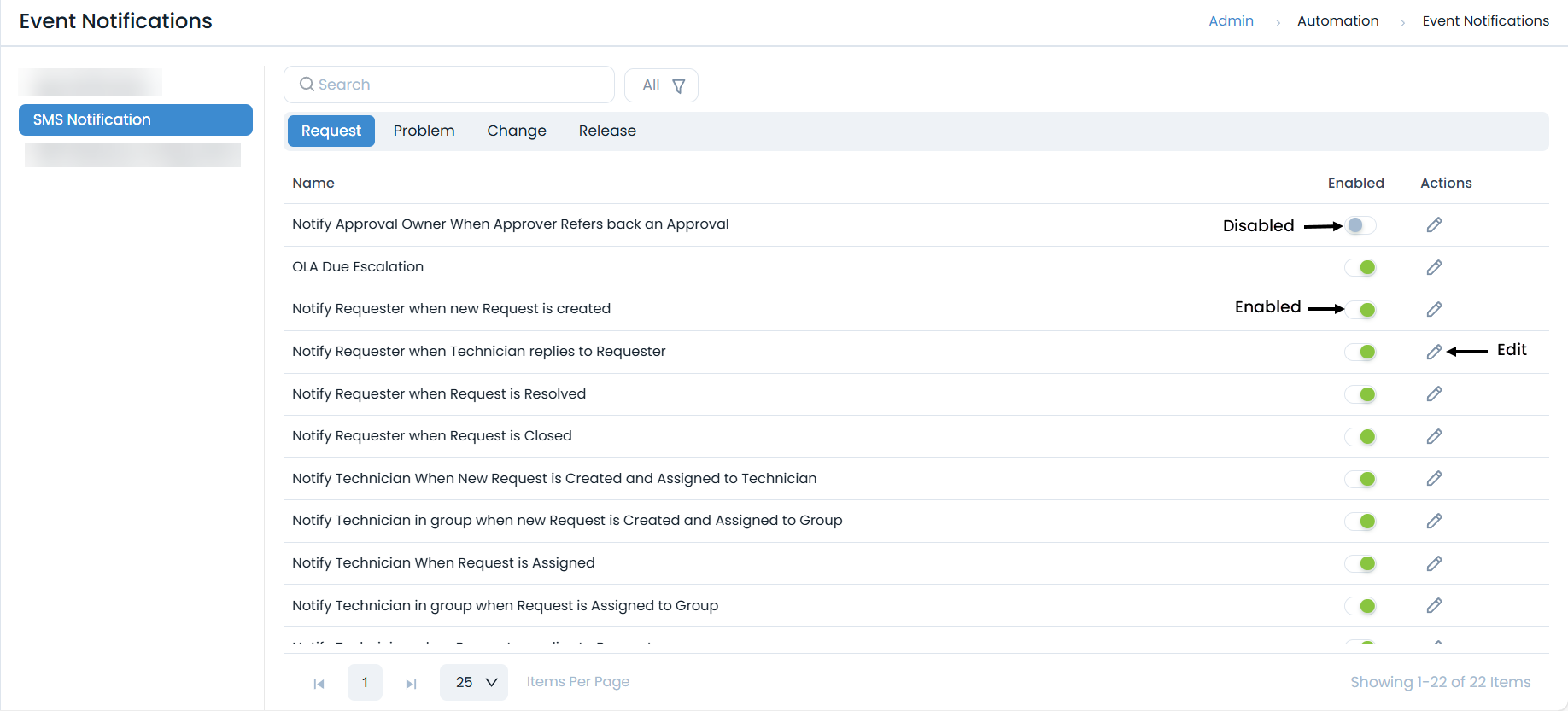This screenshot has width=1568, height=711.
Task: Edit 'Notify Technician When Request is Assigned'
Action: pyautogui.click(x=1434, y=563)
